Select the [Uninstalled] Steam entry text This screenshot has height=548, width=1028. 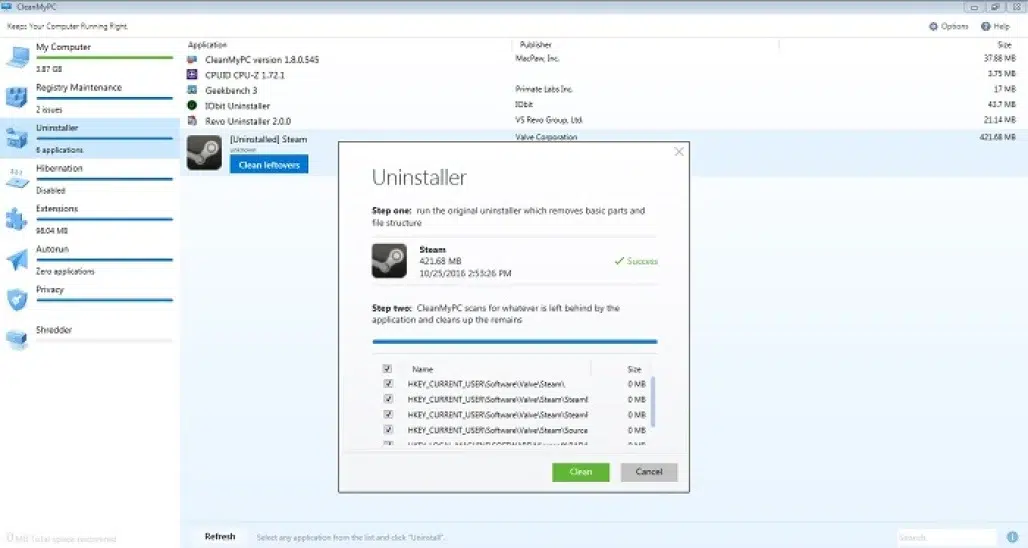[x=268, y=140]
